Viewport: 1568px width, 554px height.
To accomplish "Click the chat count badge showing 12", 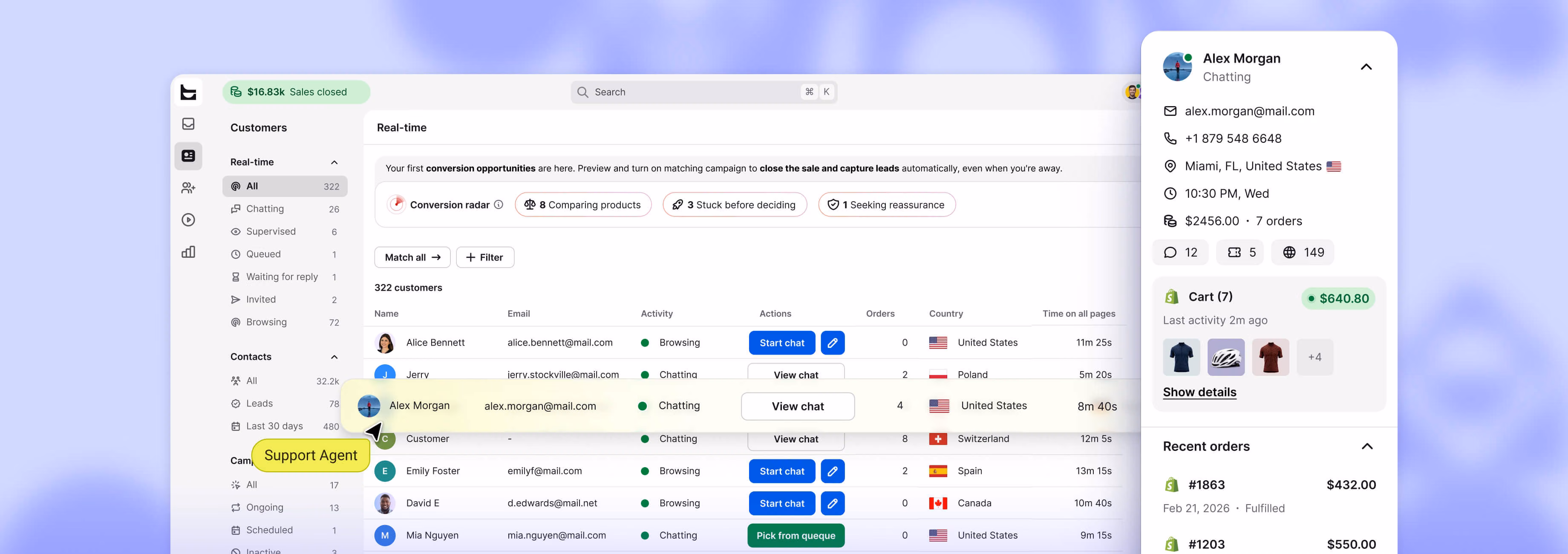I will pyautogui.click(x=1180, y=253).
